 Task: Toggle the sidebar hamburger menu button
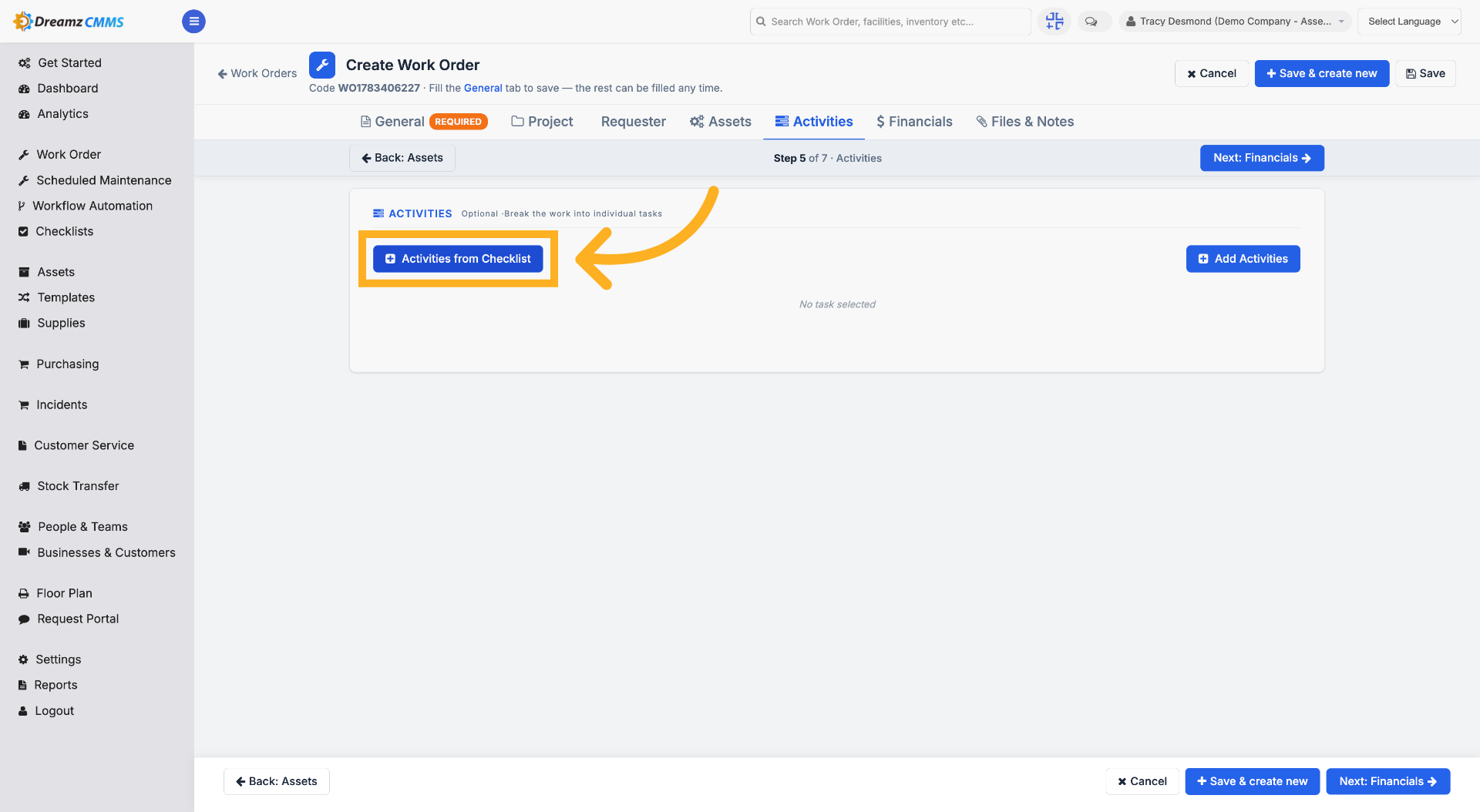click(193, 22)
